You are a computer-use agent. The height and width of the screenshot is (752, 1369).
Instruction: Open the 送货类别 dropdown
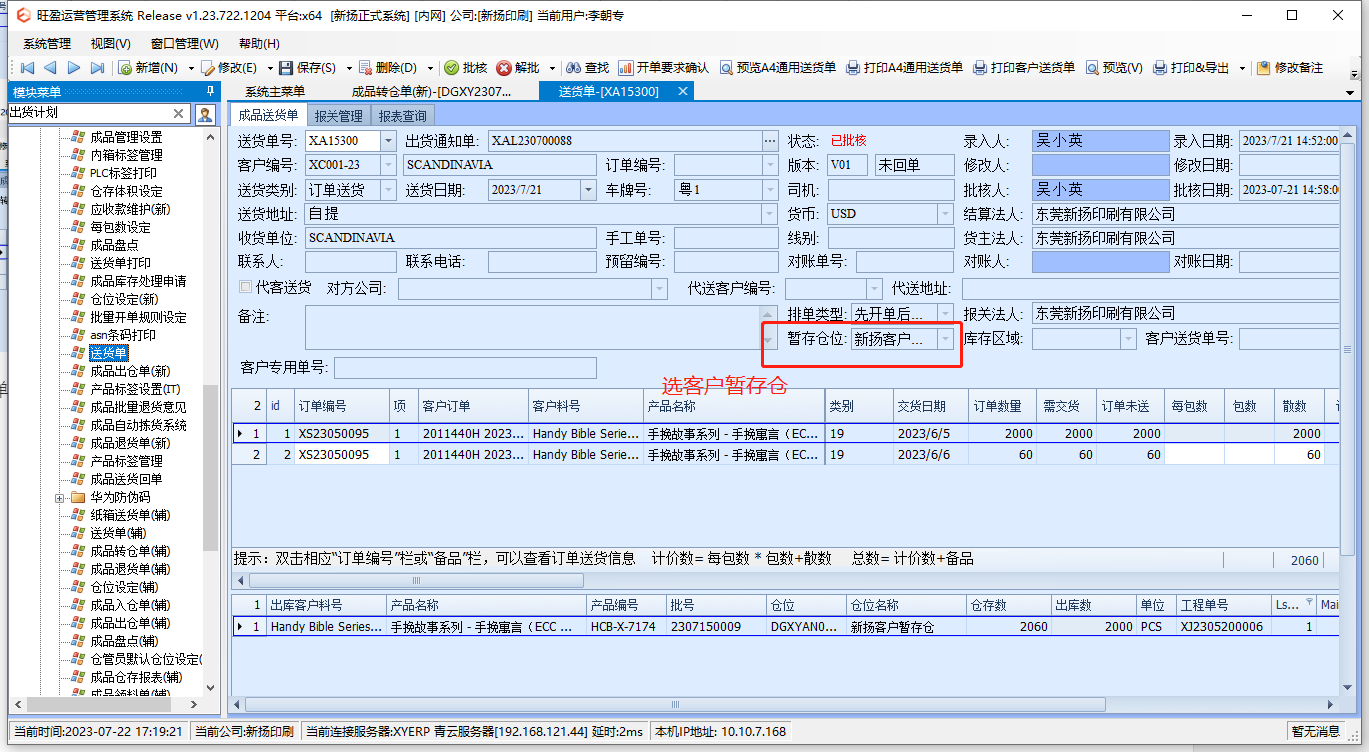pyautogui.click(x=389, y=190)
